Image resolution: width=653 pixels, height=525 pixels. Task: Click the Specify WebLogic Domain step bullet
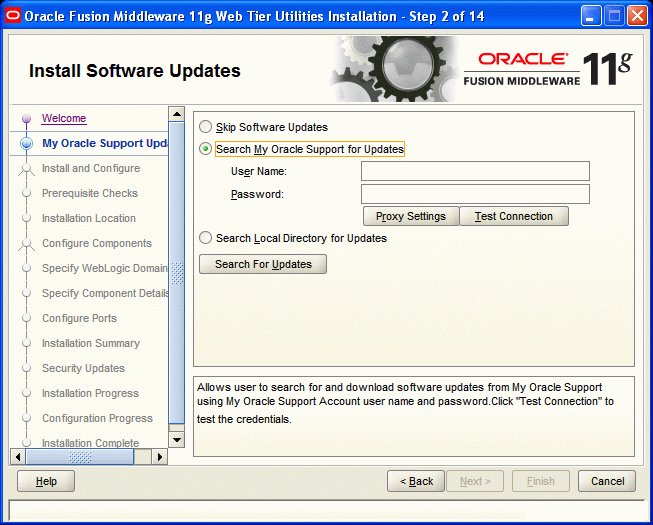pos(26,268)
